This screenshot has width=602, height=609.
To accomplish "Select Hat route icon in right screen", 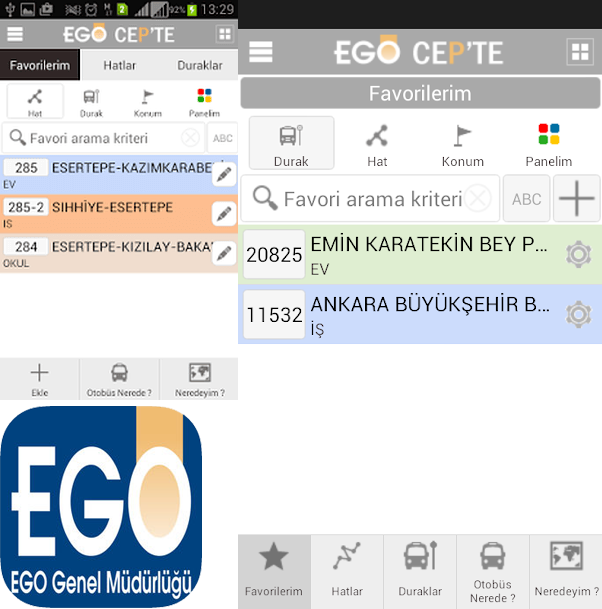I will click(377, 144).
